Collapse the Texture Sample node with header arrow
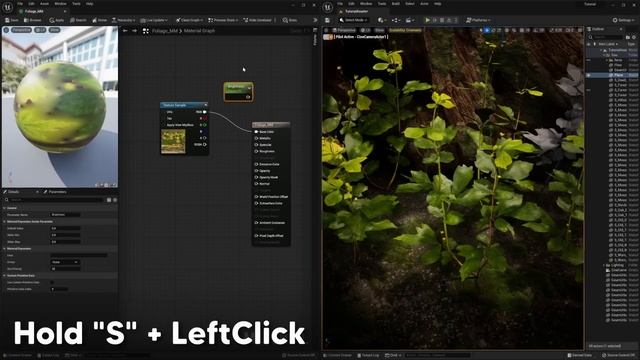640x360 pixels. pyautogui.click(x=206, y=105)
